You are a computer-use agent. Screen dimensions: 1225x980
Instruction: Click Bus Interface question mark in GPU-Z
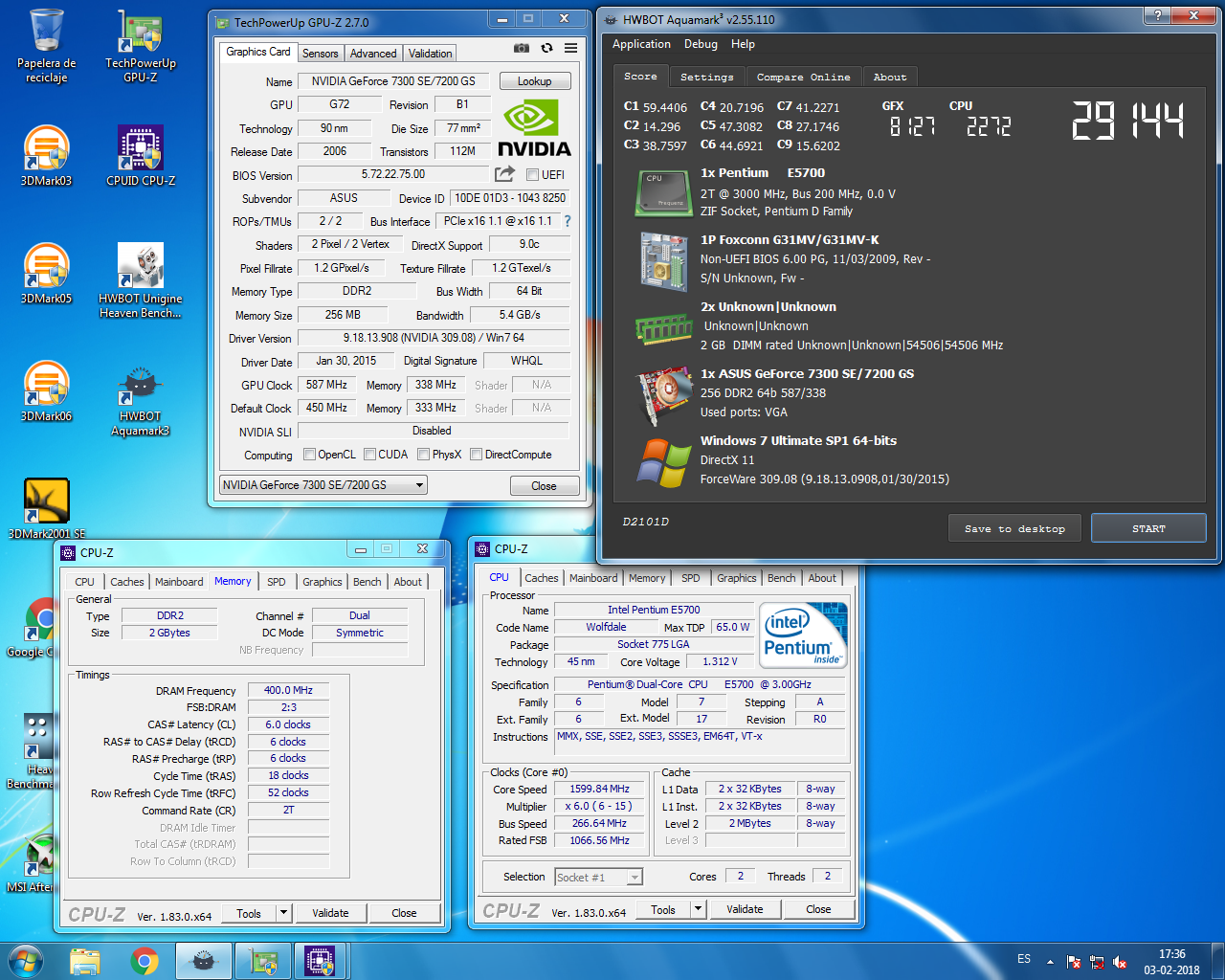[x=568, y=221]
